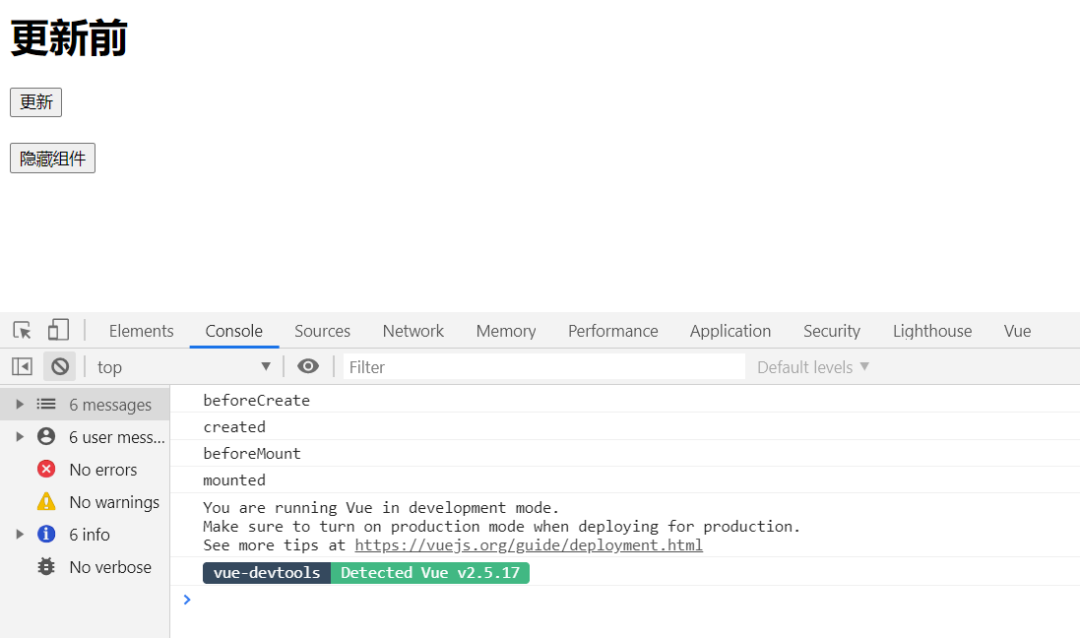This screenshot has height=638, width=1080.
Task: Expand the 6 user messages group arrow
Action: [x=20, y=436]
